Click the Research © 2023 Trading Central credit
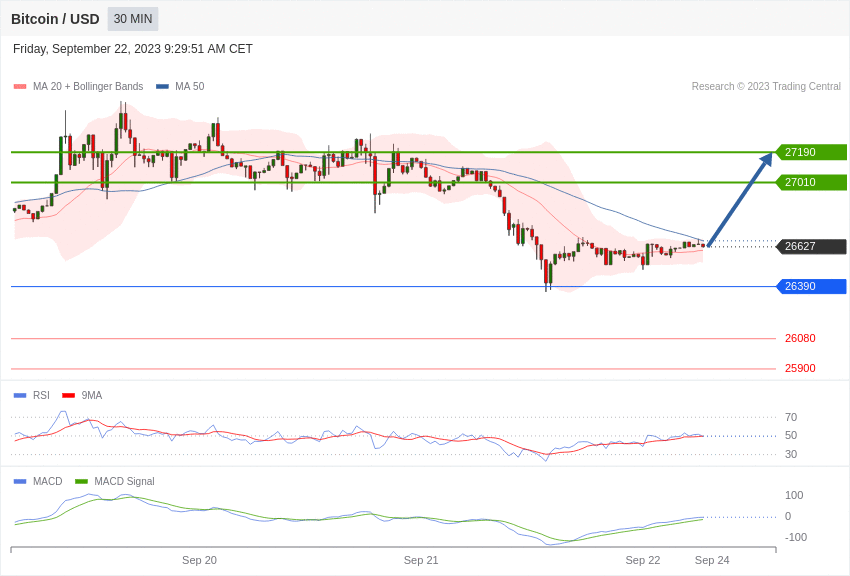The width and height of the screenshot is (850, 576). tap(766, 86)
